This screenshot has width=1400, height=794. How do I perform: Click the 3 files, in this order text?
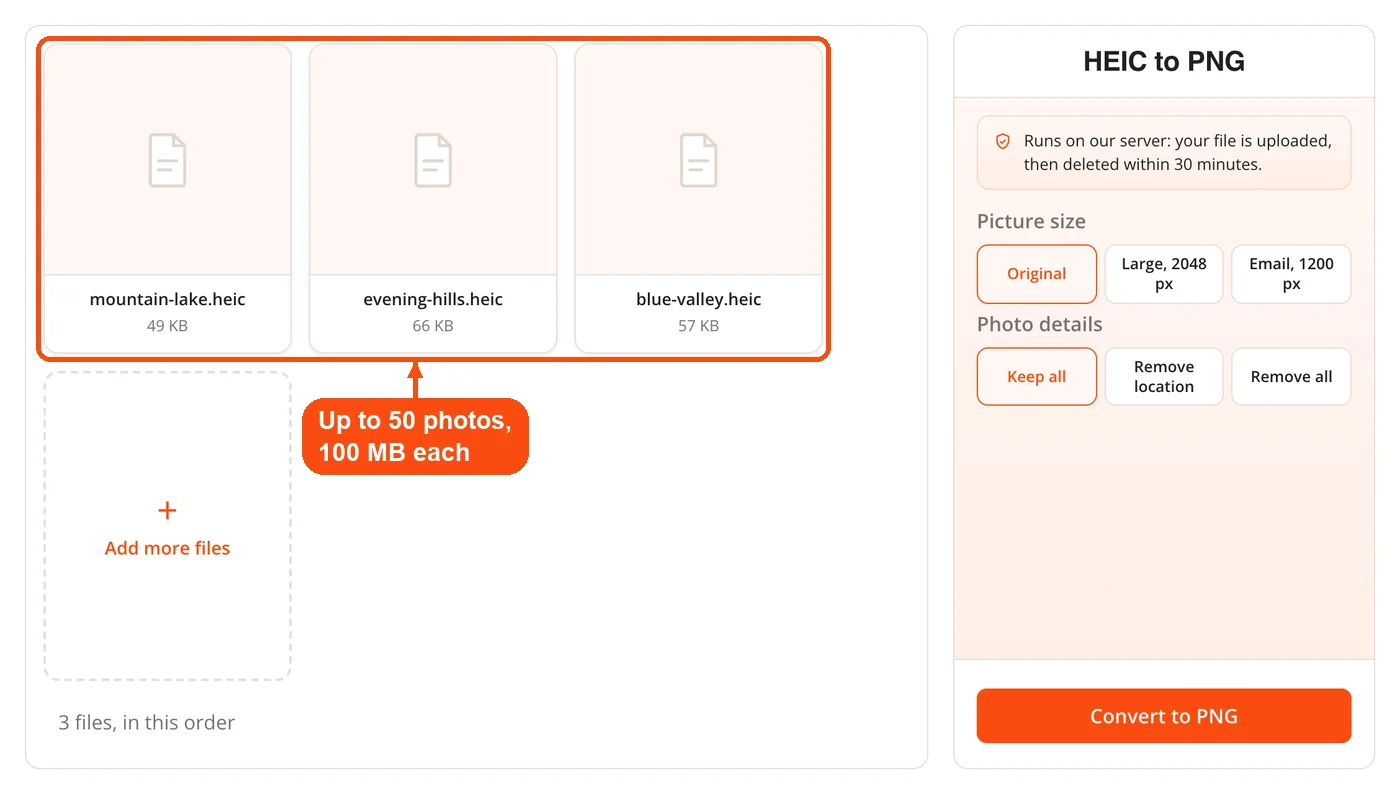tap(146, 722)
